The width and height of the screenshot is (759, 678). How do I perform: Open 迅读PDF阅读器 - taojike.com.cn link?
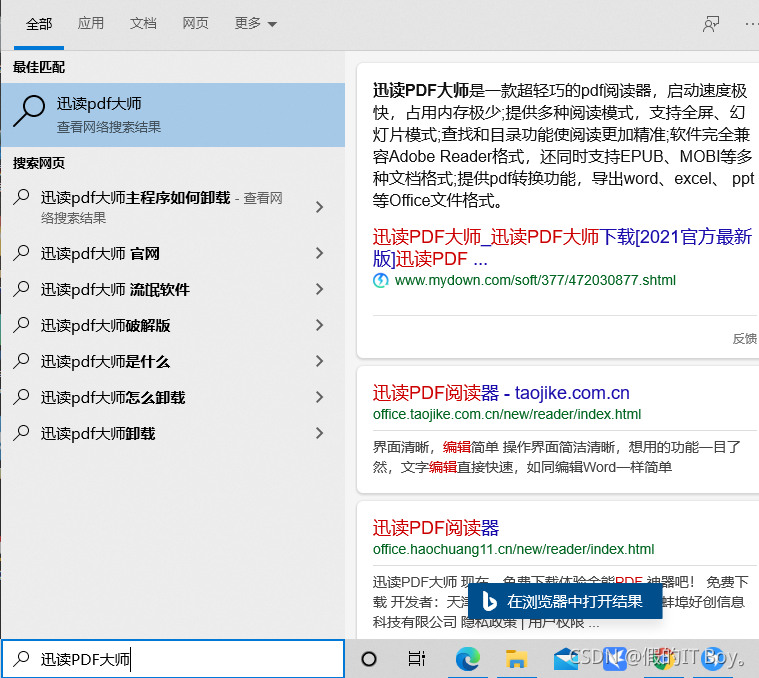(501, 393)
